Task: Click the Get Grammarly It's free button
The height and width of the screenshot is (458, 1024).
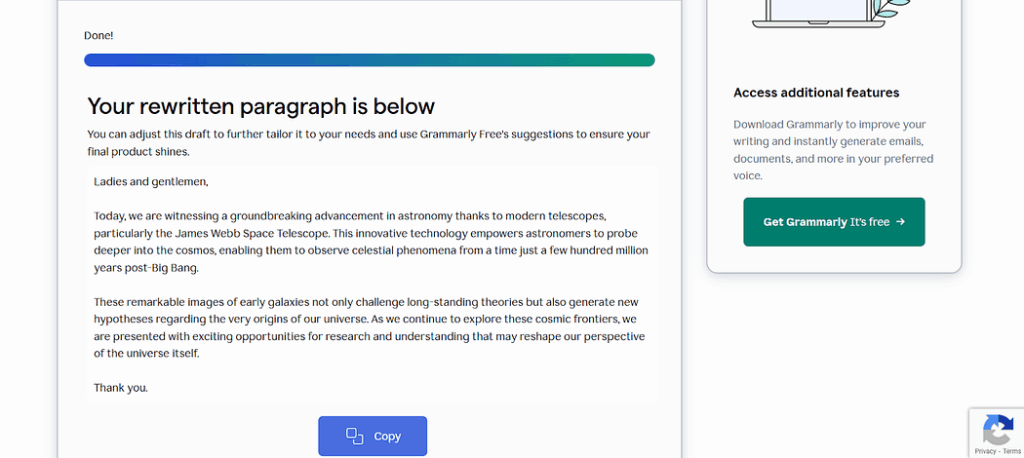Action: coord(834,222)
